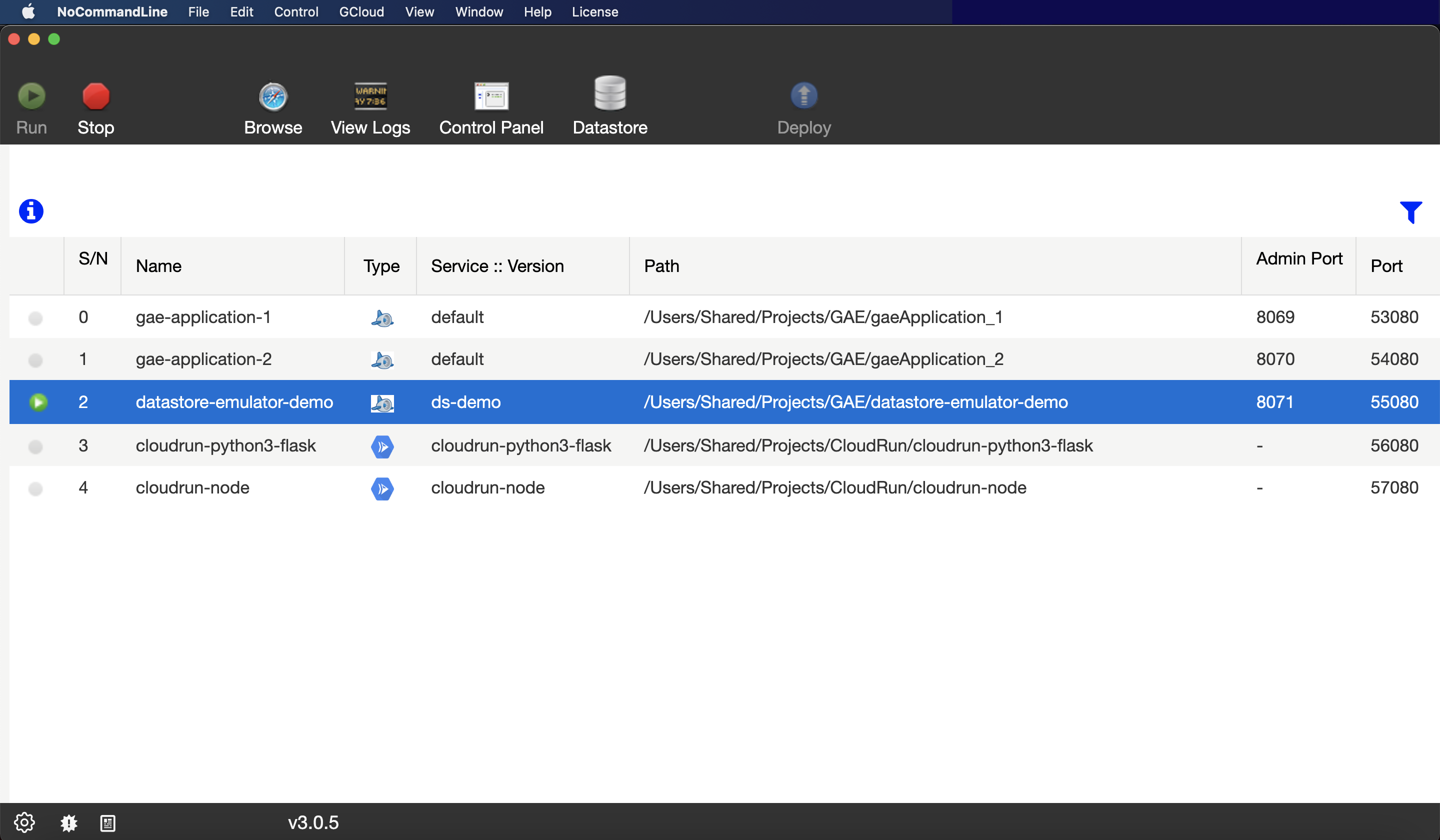Open the License menu

(594, 12)
